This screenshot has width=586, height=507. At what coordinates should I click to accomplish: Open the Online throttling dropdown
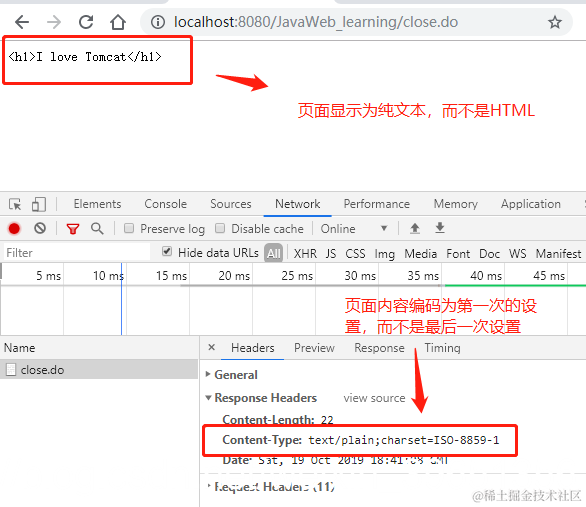point(354,228)
